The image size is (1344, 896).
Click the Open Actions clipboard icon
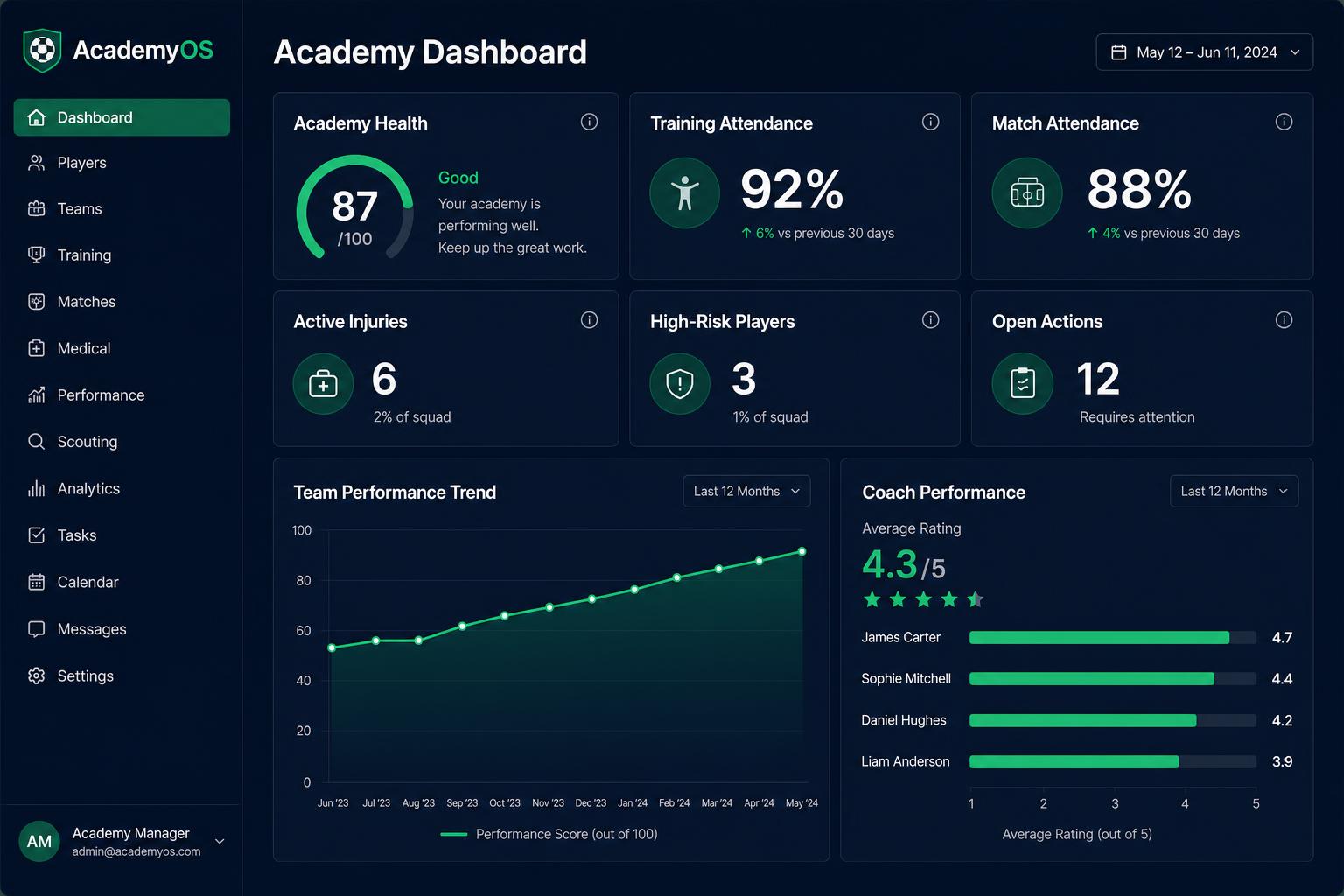point(1023,383)
